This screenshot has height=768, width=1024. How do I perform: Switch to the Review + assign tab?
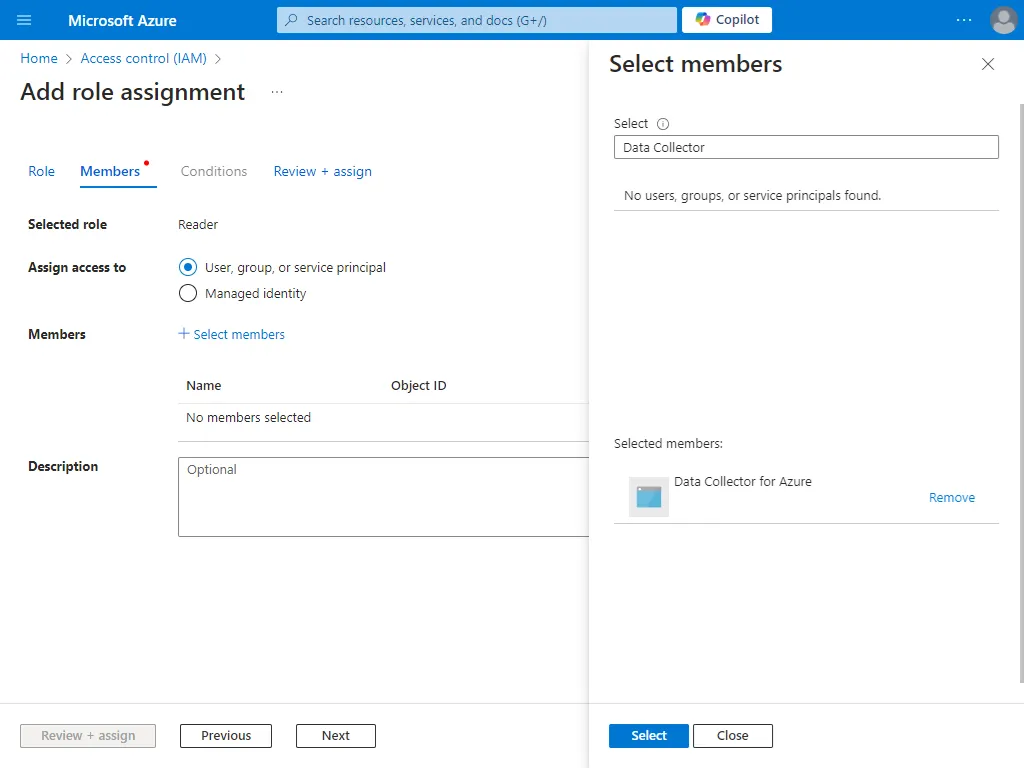point(323,171)
